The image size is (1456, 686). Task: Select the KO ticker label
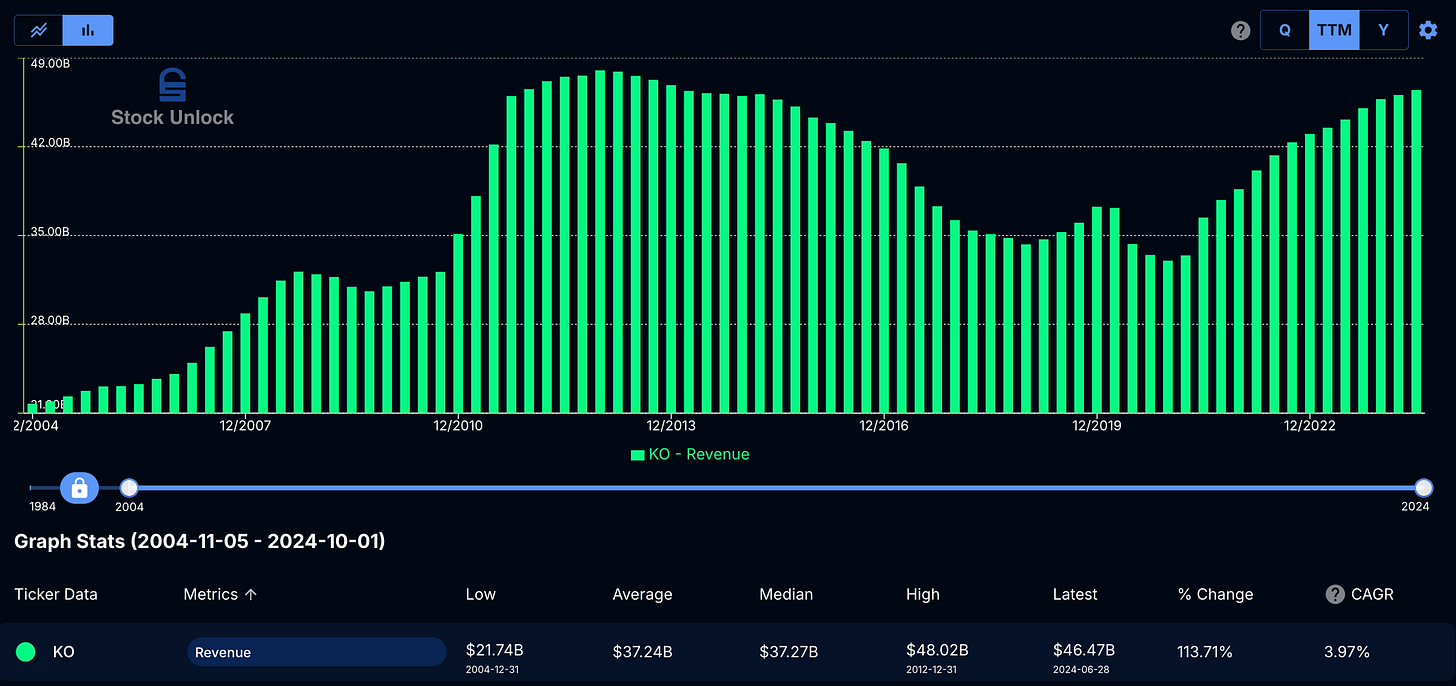[x=64, y=652]
